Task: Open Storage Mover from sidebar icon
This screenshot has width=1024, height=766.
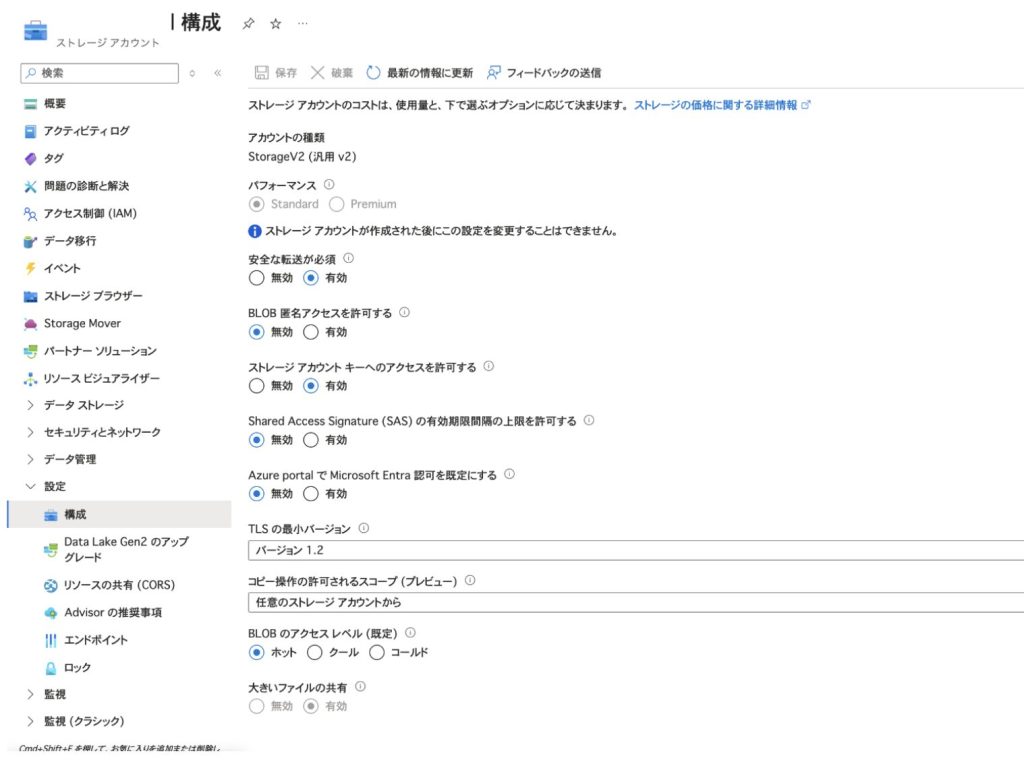Action: pos(31,324)
